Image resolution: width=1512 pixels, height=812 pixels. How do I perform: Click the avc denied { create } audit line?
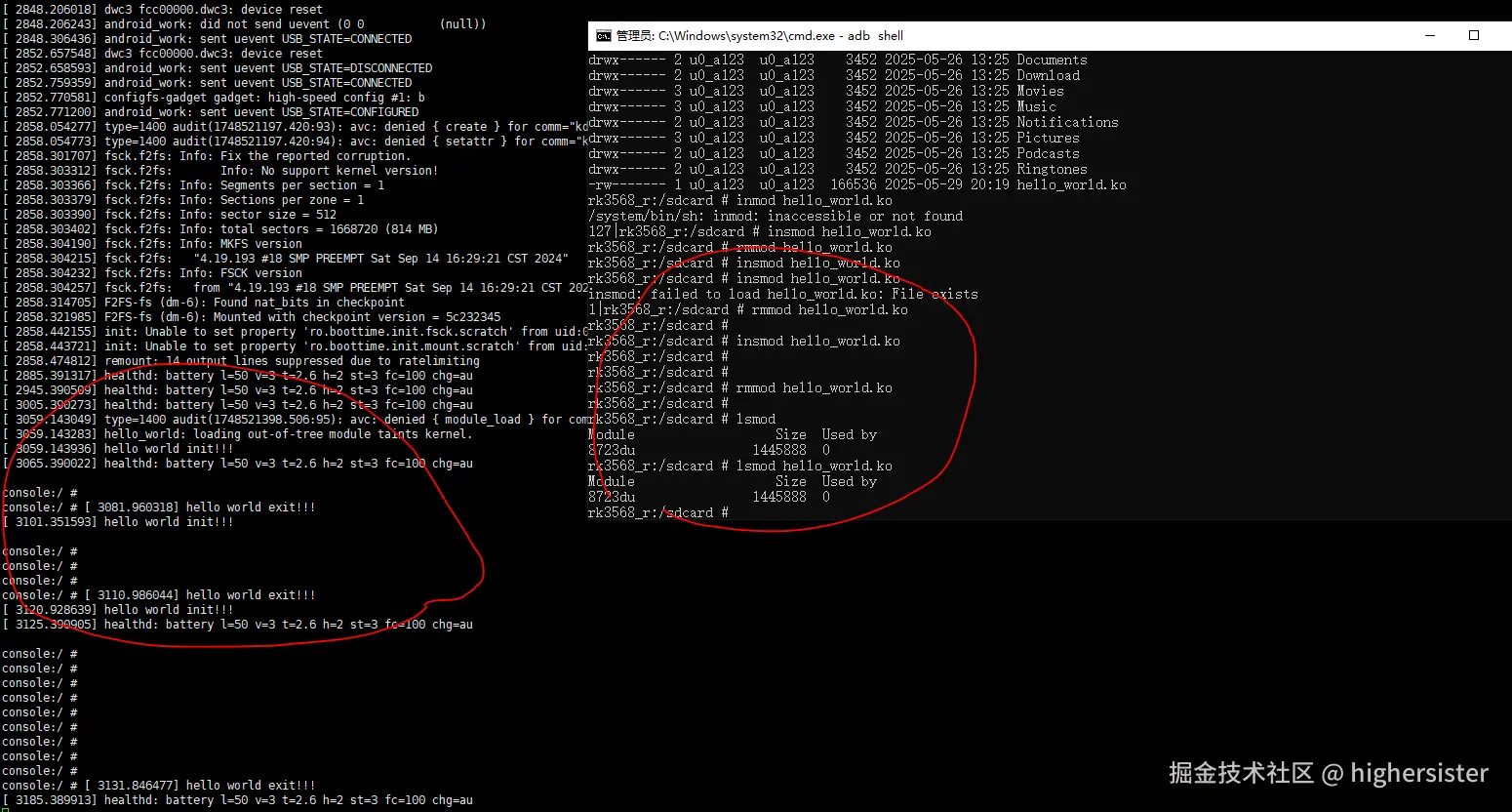pyautogui.click(x=295, y=126)
